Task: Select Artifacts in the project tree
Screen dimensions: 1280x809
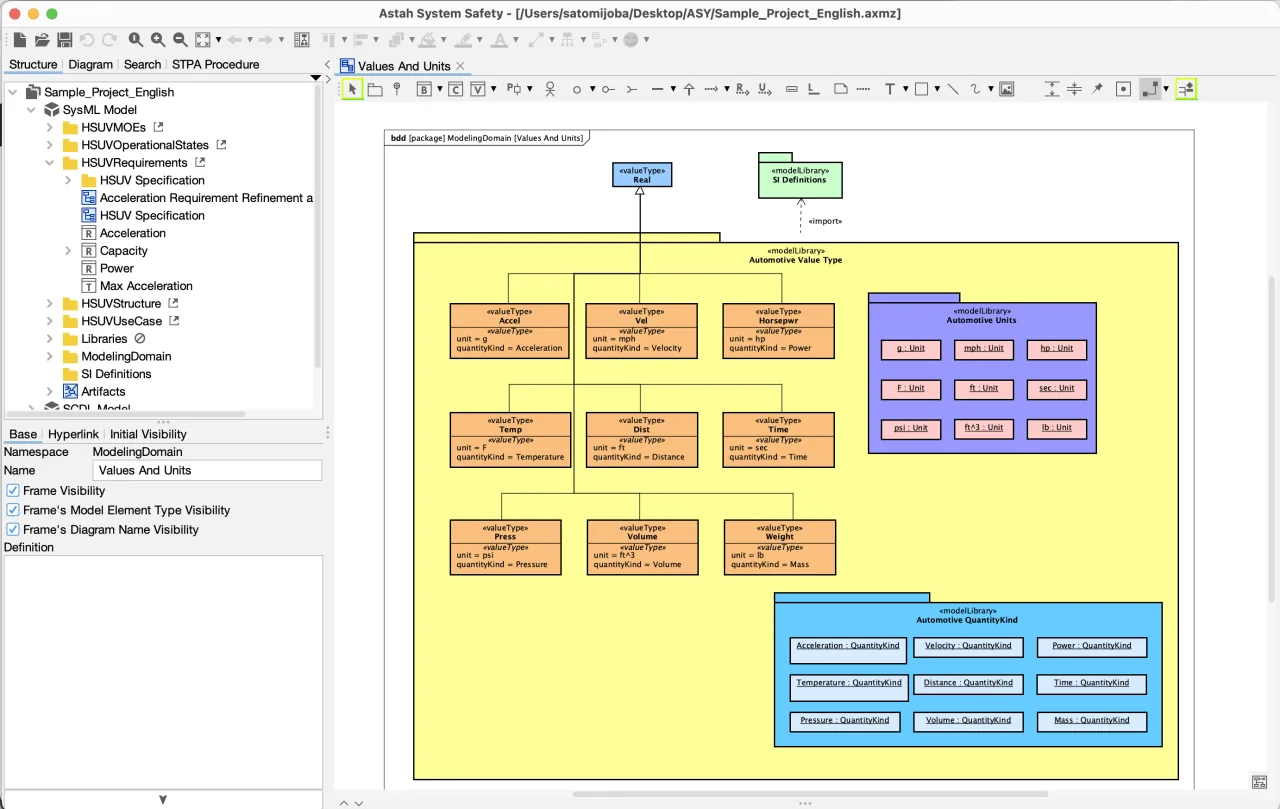Action: click(103, 391)
